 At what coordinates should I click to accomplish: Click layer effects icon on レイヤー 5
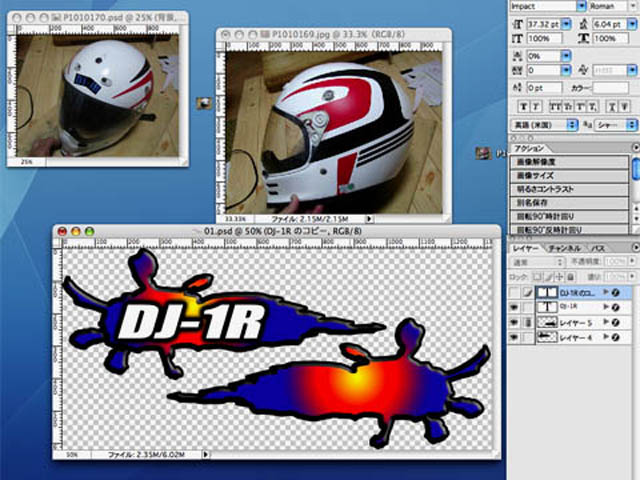click(616, 323)
